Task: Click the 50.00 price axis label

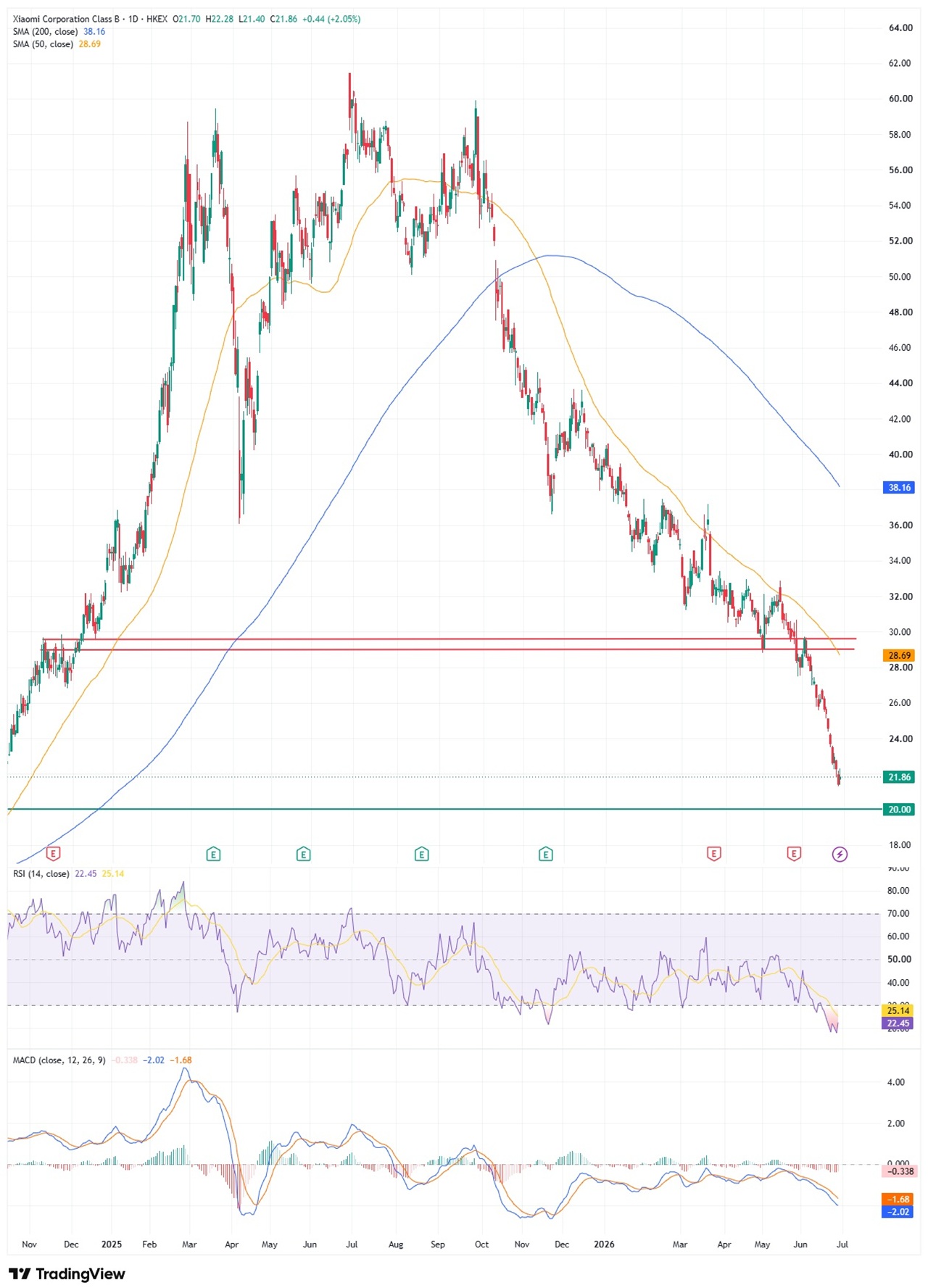Action: click(900, 276)
